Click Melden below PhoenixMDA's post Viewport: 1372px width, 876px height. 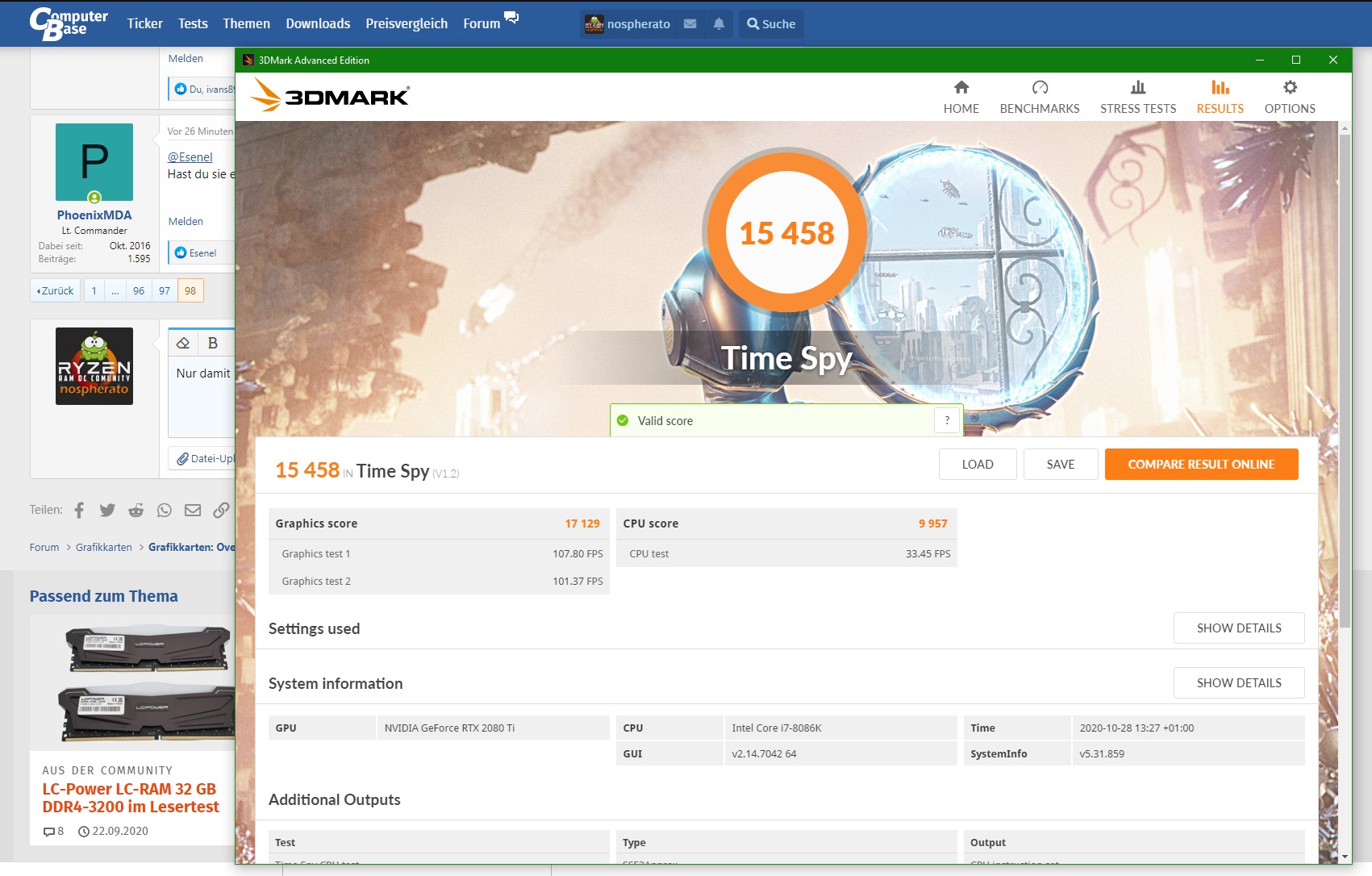click(186, 221)
